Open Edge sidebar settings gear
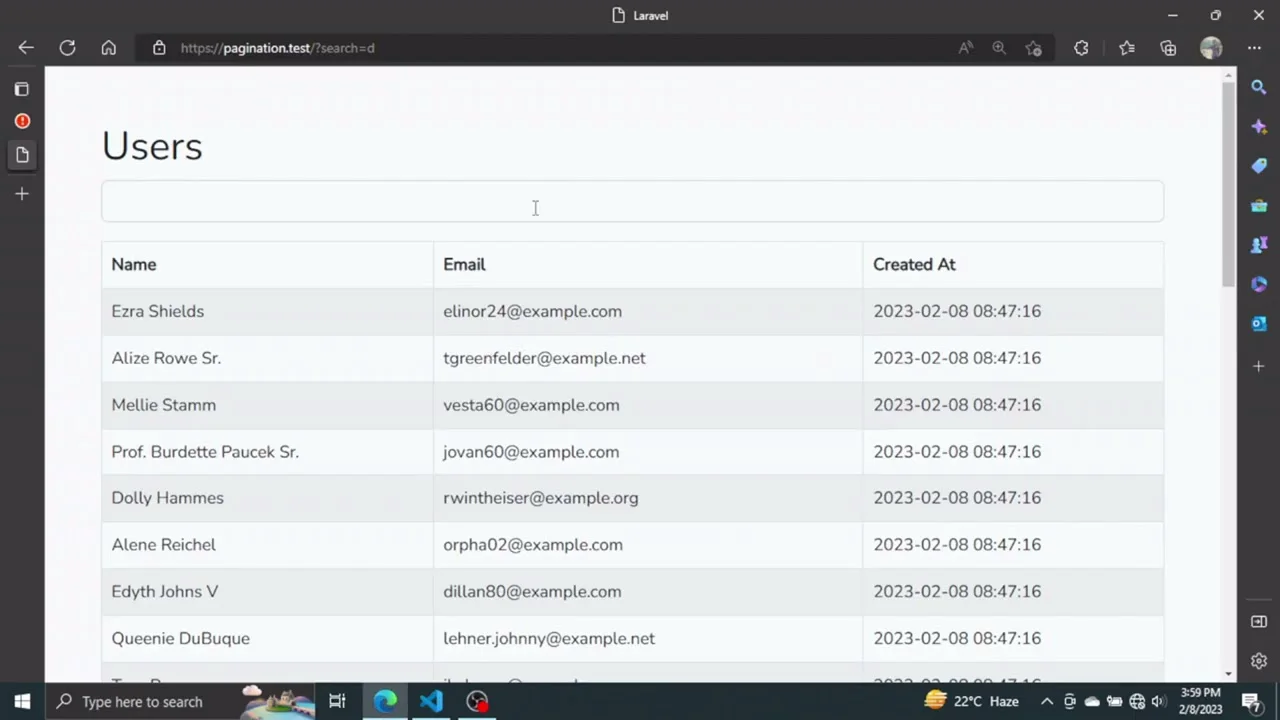 1259,661
